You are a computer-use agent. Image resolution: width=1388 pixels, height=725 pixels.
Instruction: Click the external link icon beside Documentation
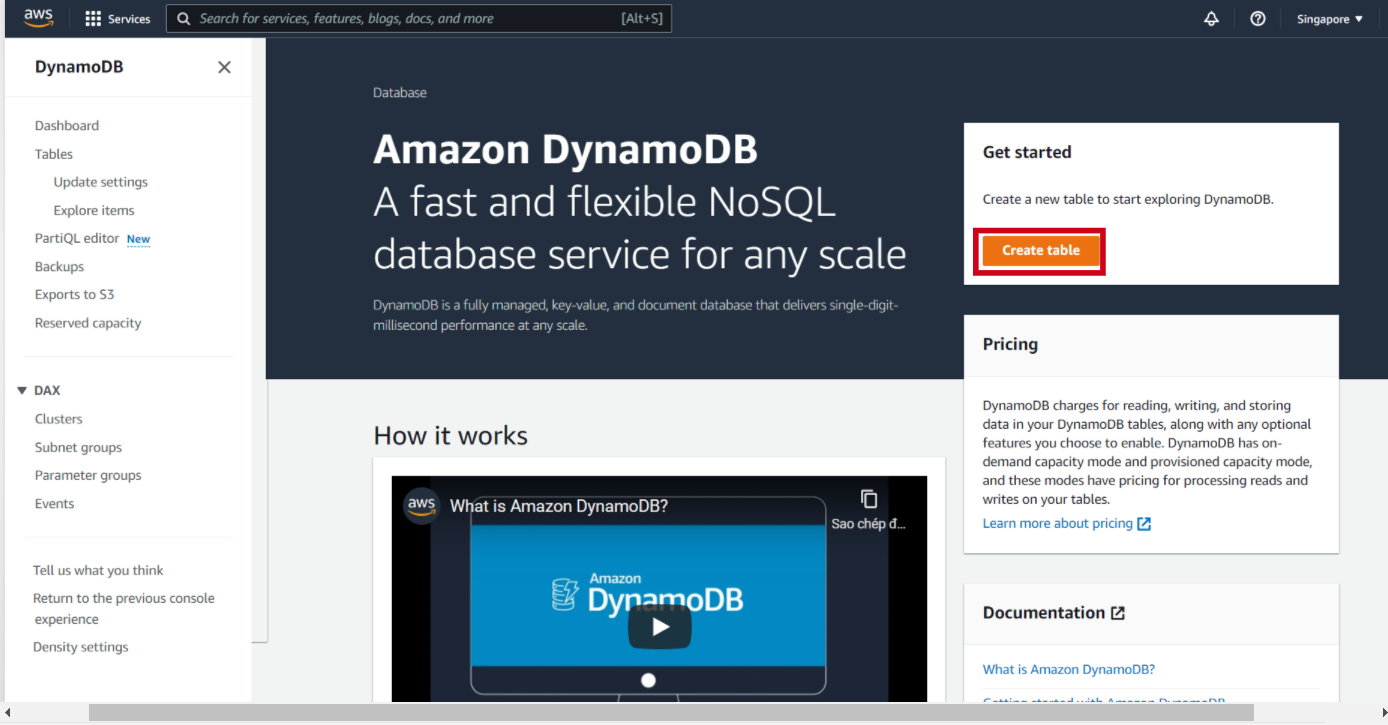tap(1118, 613)
